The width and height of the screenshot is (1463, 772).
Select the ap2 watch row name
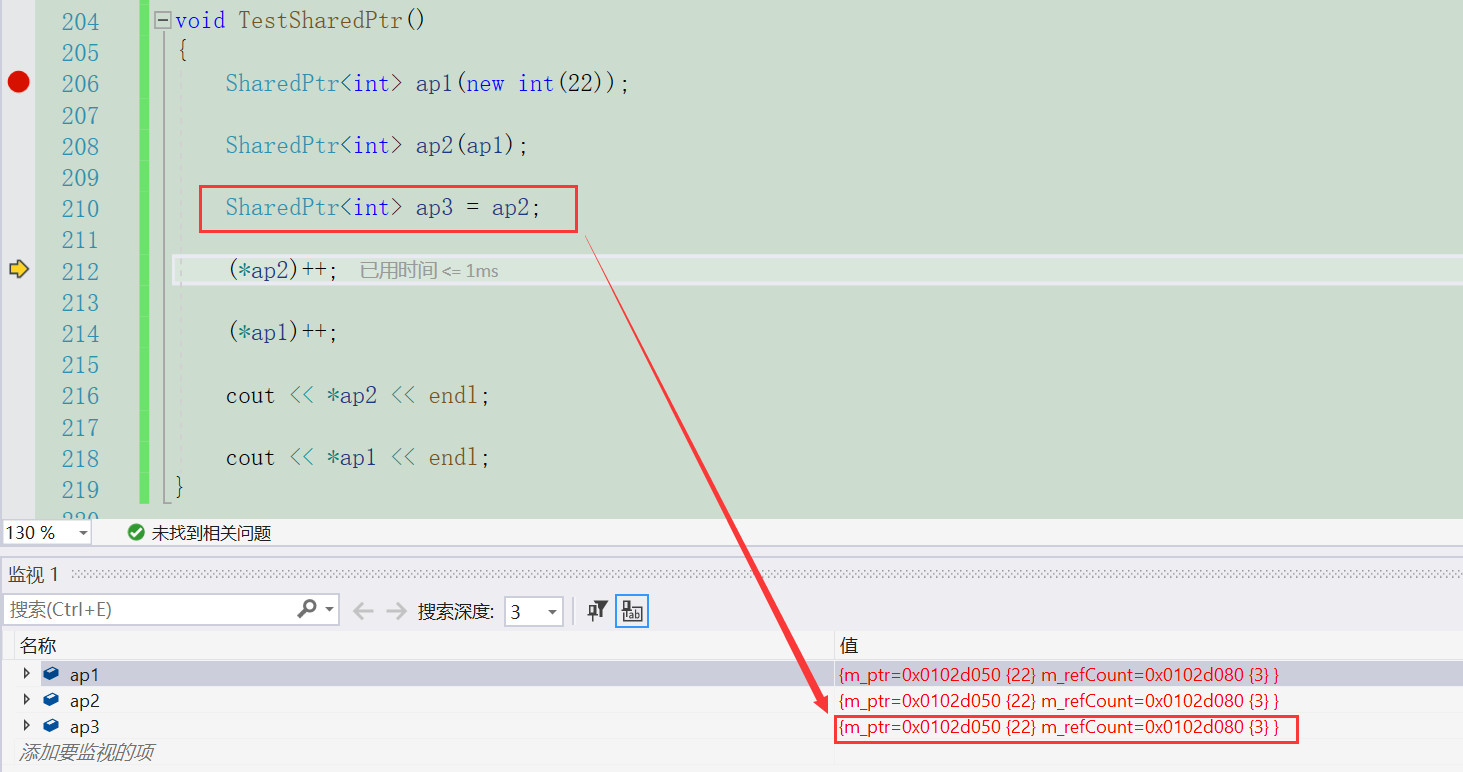(84, 701)
